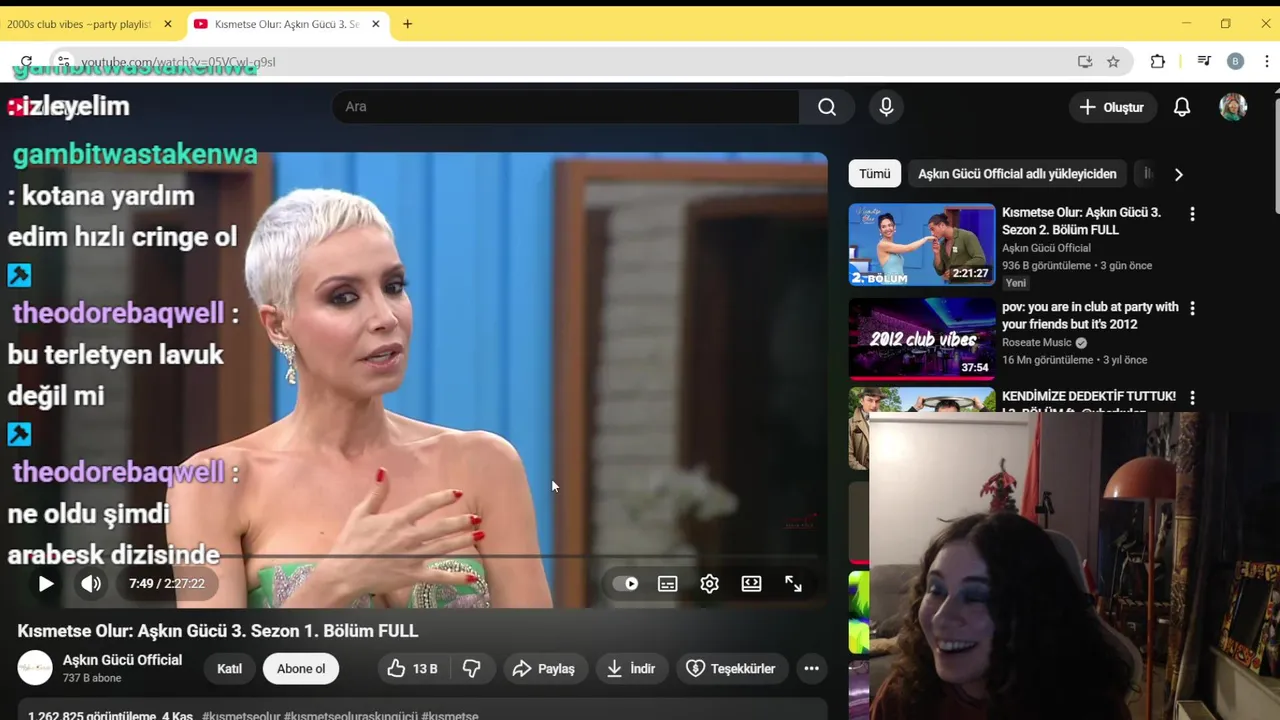Screen dimensions: 1280x720
Task: Play the paused video
Action: coord(46,584)
